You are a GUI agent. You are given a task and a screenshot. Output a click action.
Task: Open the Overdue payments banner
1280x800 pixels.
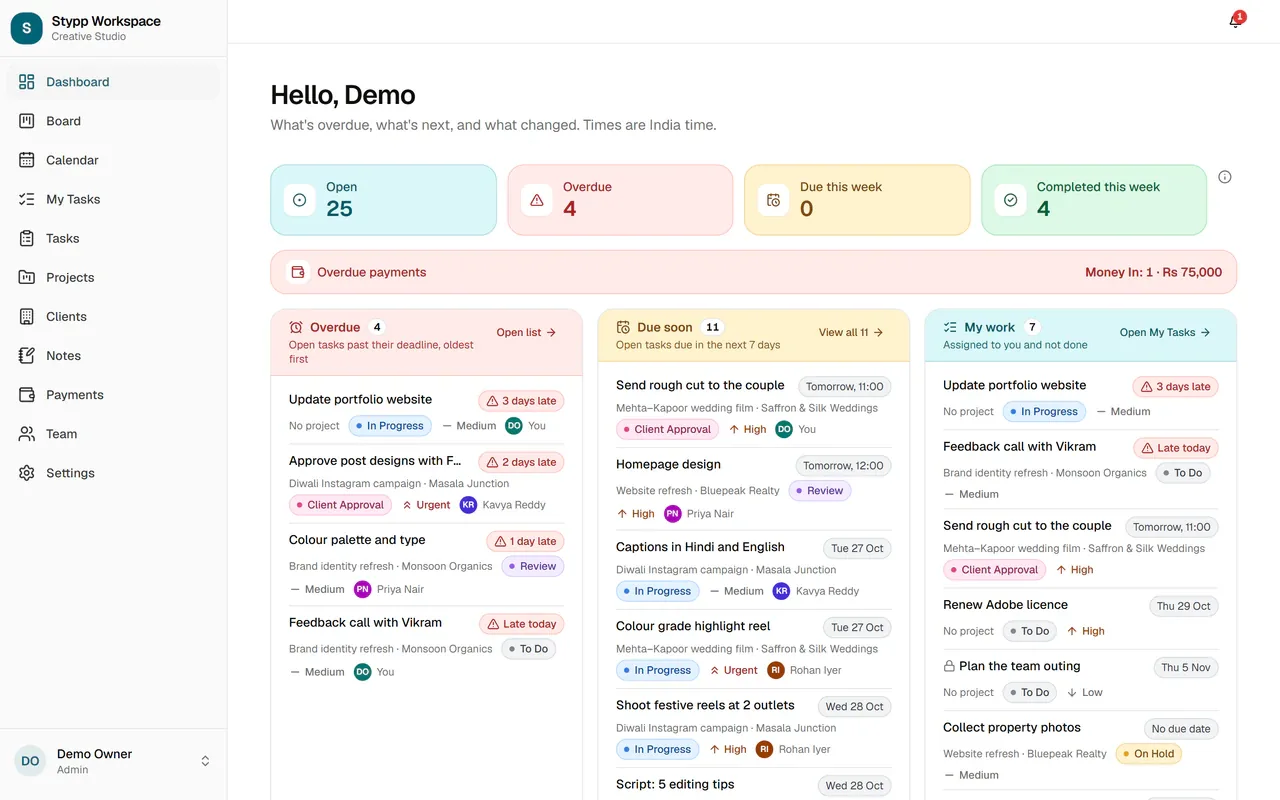pos(753,272)
